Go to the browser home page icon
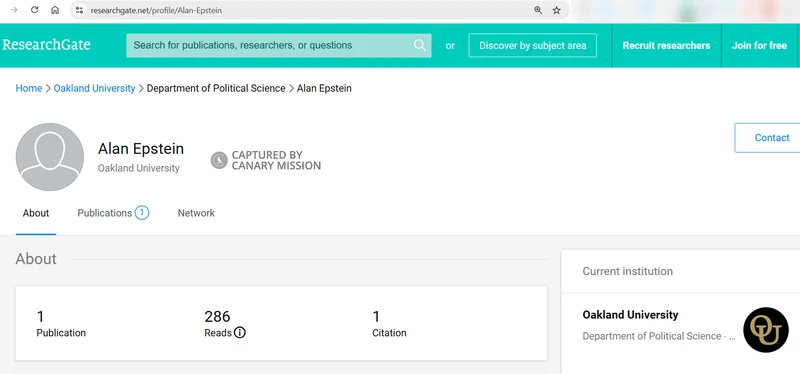 55,10
